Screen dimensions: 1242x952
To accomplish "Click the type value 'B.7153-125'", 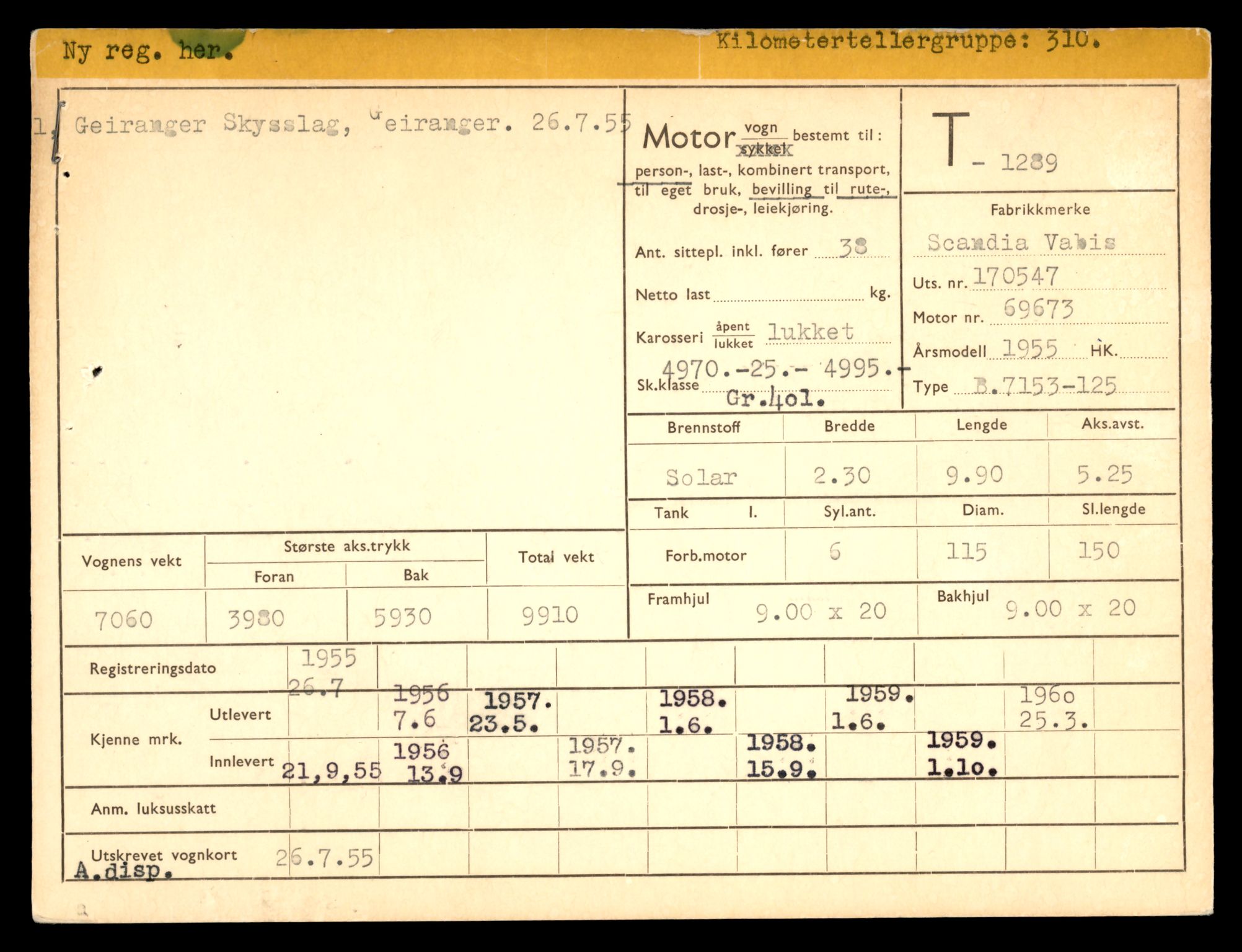I will coord(1045,386).
